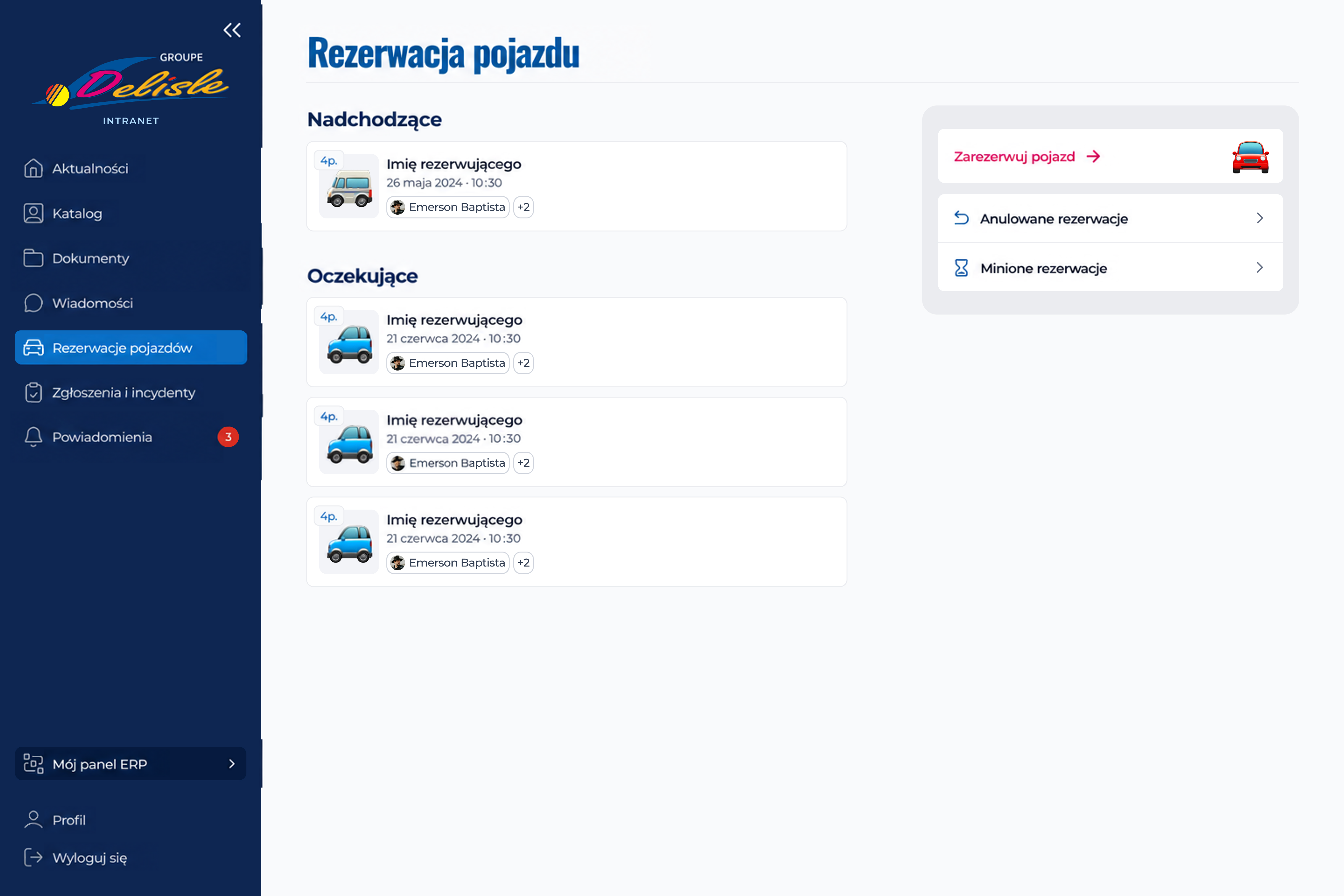1344x896 pixels.
Task: Click the red notification badge showing 3
Action: pyautogui.click(x=228, y=437)
